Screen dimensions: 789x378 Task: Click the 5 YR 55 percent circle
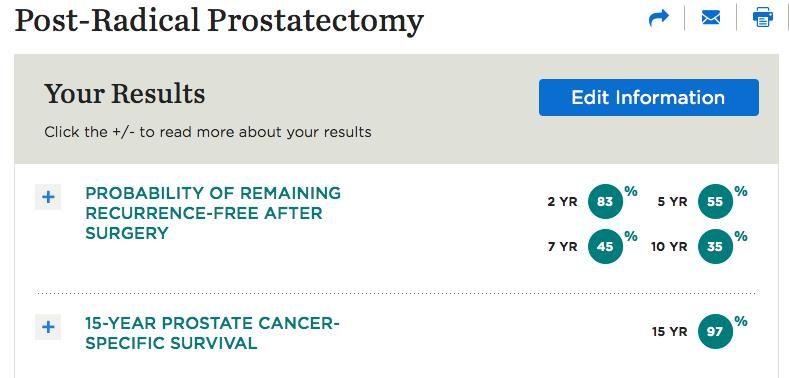715,202
